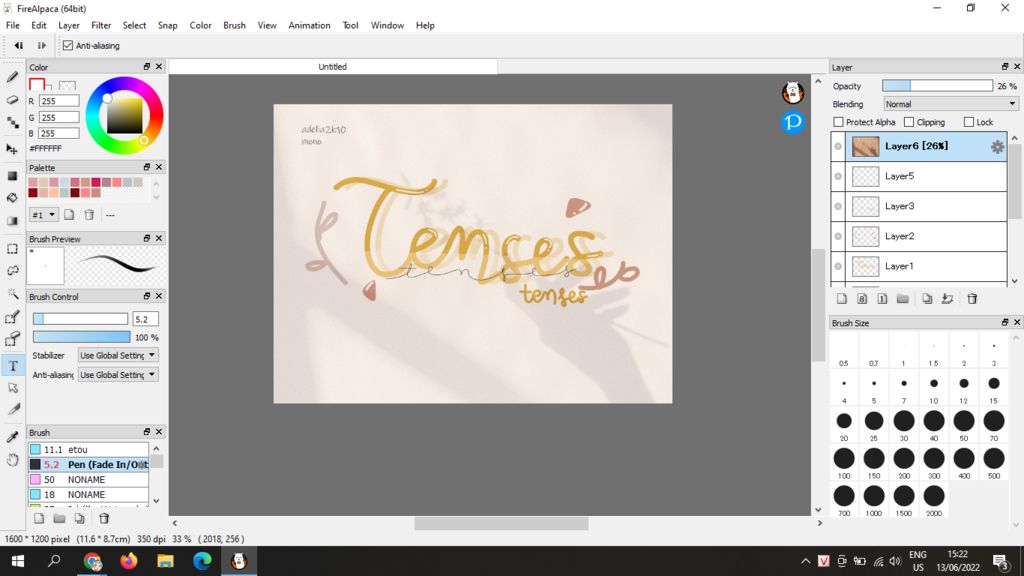Toggle visibility of Layer2
This screenshot has height=576, width=1024.
(x=838, y=236)
